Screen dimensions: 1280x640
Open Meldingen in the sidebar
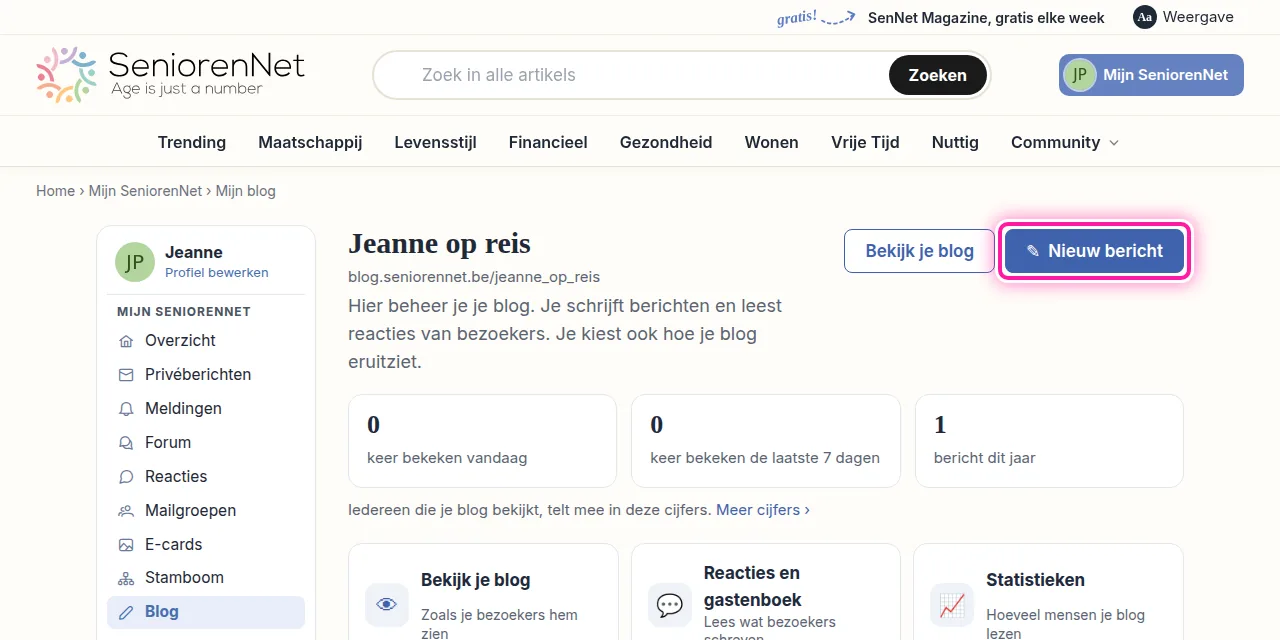(x=206, y=409)
